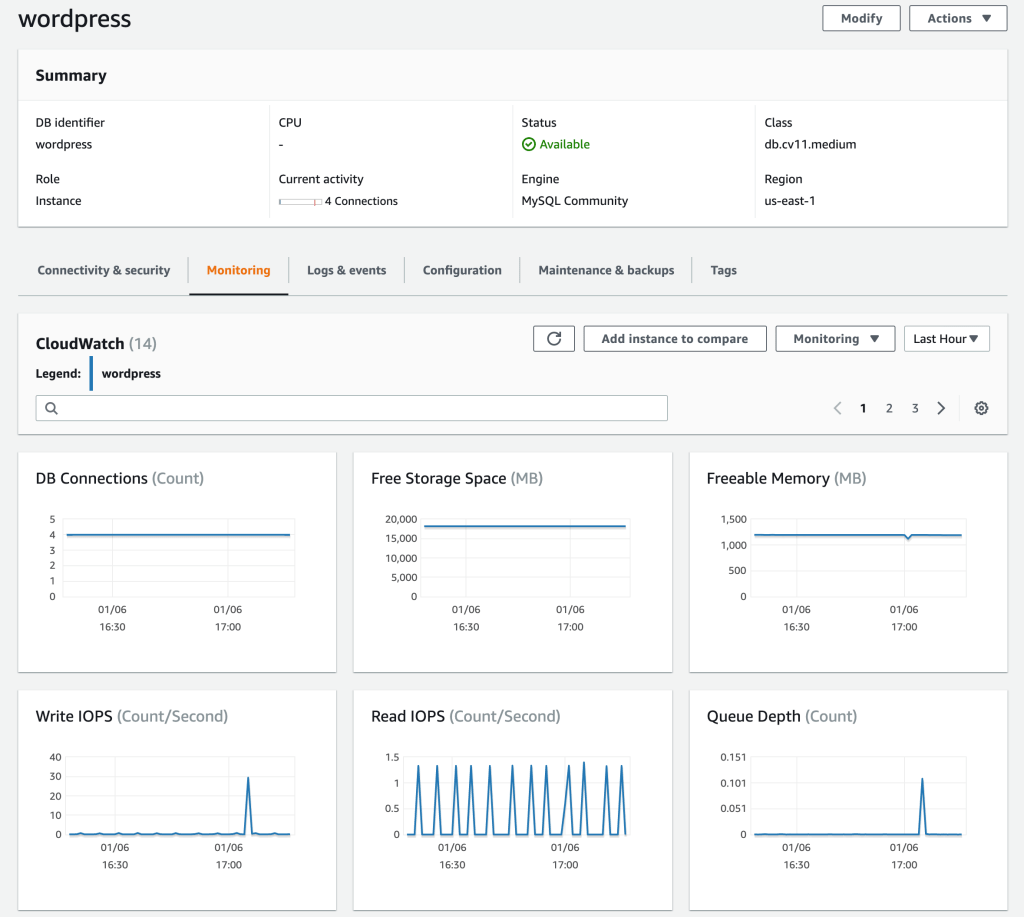
Task: Click the blue wordpress legend color bar
Action: coord(91,373)
